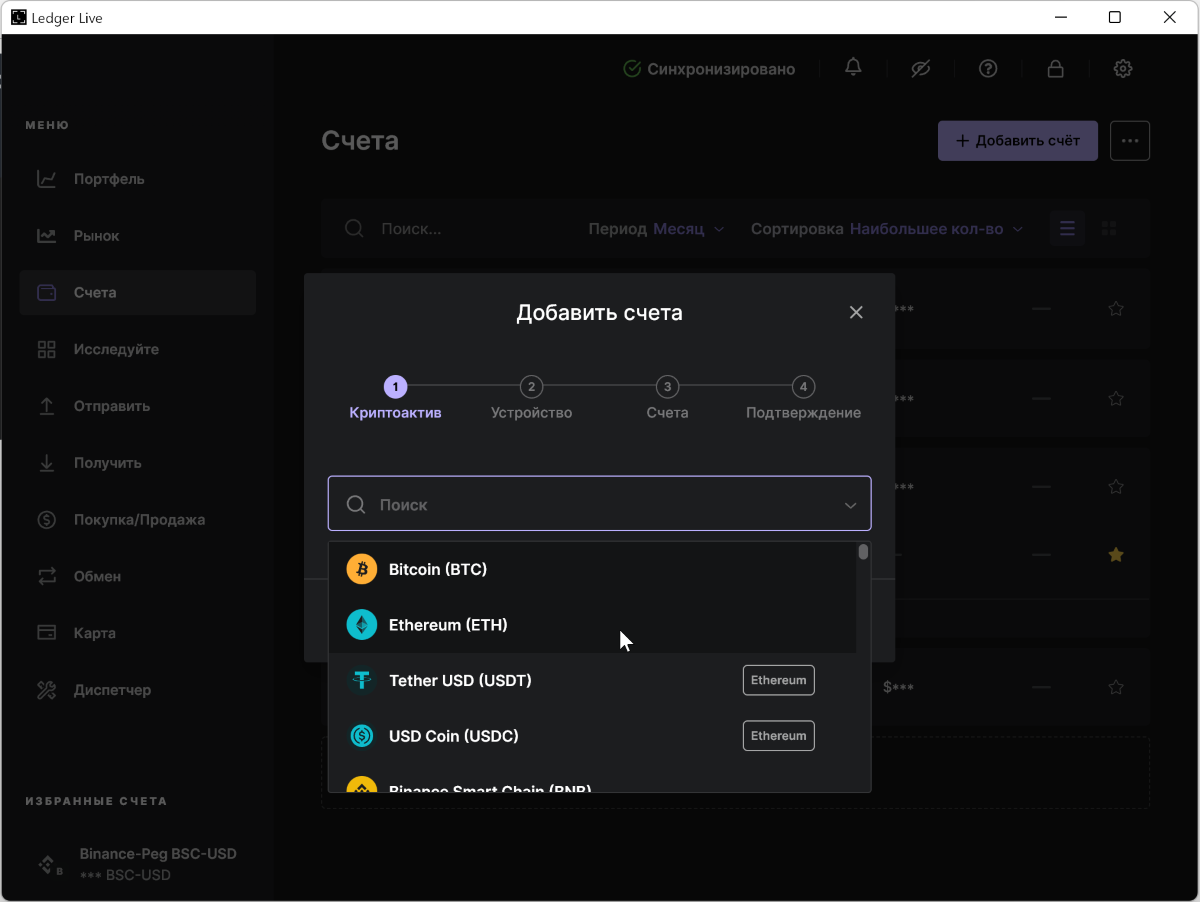Open the notifications bell icon
Image resolution: width=1200 pixels, height=902 pixels.
click(853, 68)
